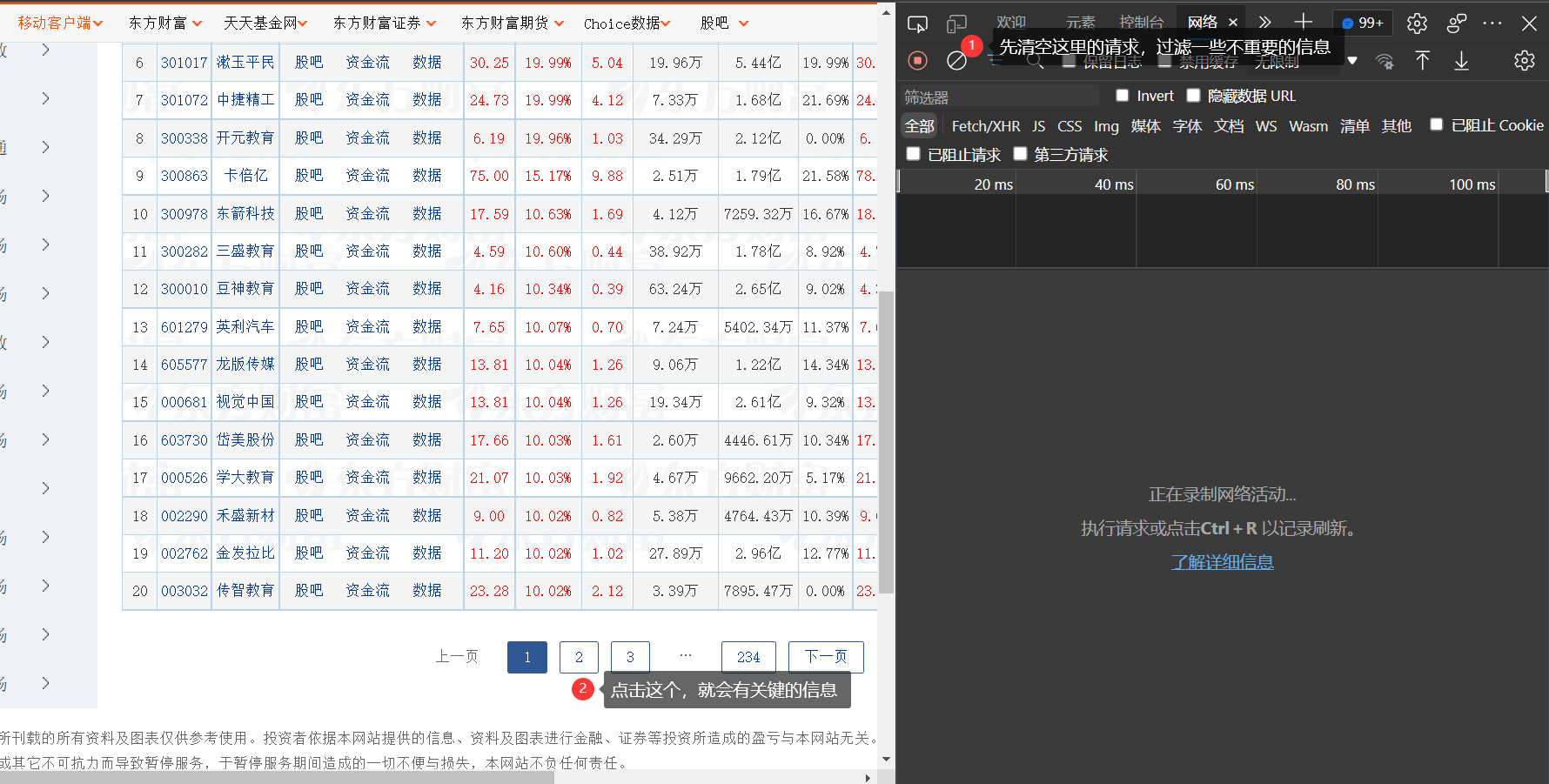Jump to last page 234
The width and height of the screenshot is (1549, 784).
pos(748,657)
